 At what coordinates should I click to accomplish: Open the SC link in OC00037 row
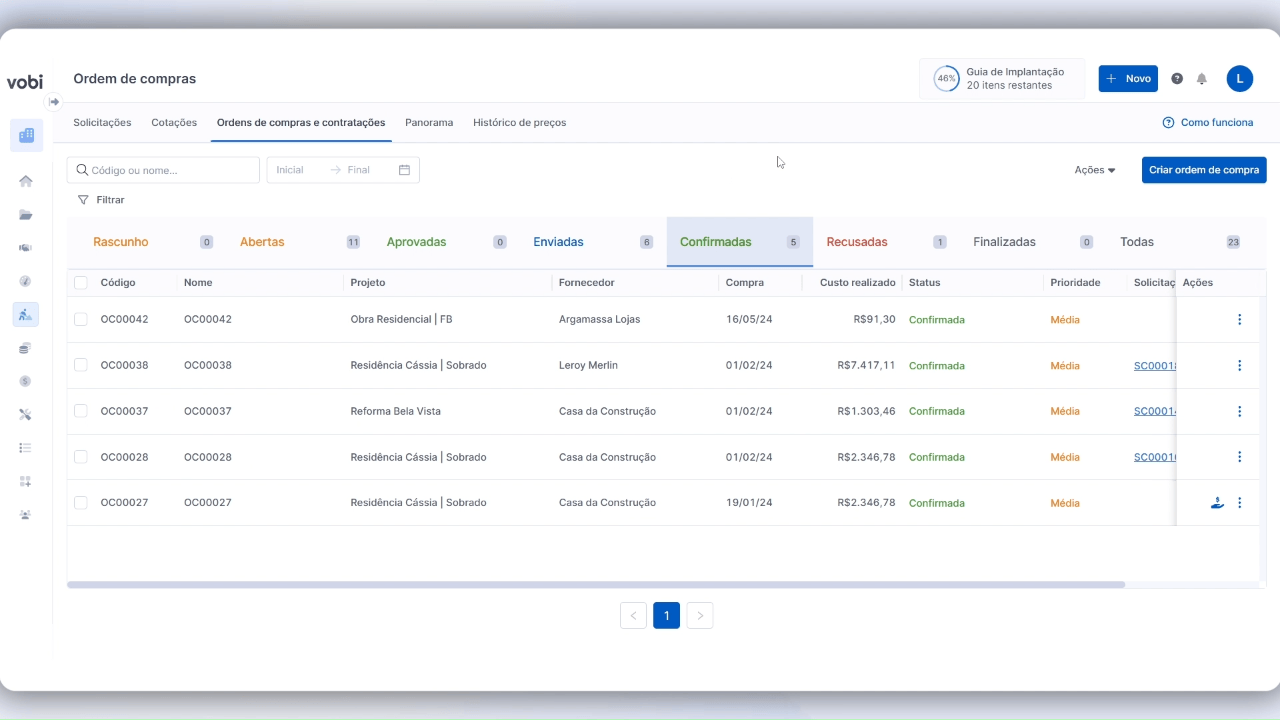[1155, 411]
